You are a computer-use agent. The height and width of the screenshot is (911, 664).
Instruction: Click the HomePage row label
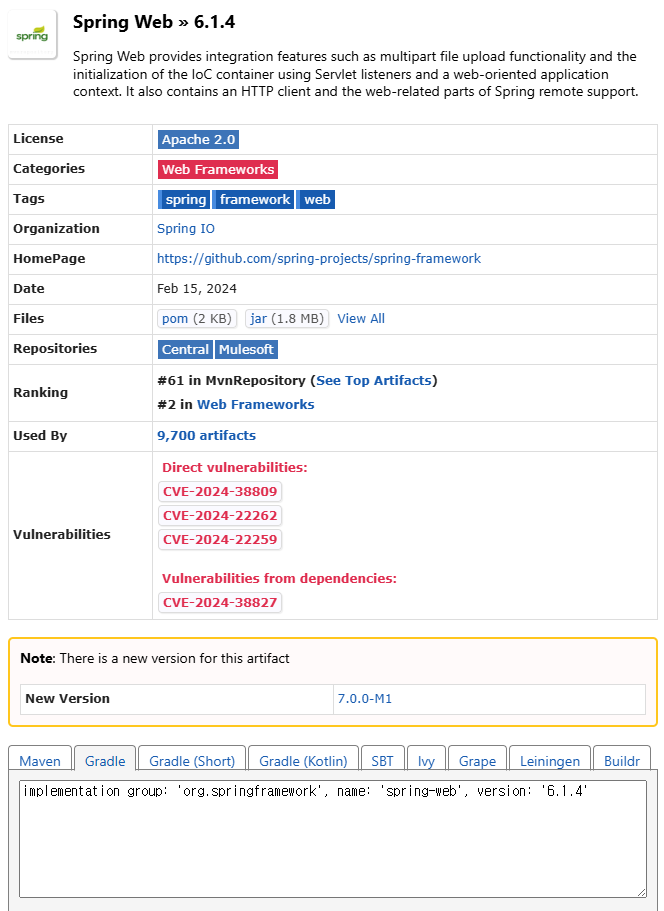coord(49,259)
